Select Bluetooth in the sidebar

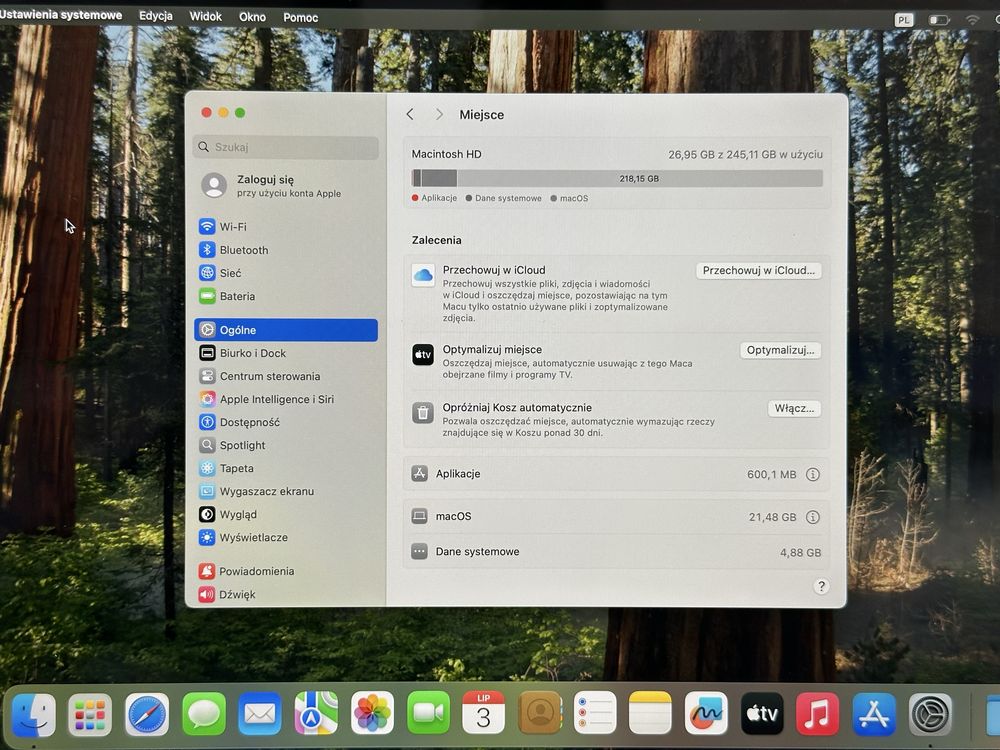click(x=286, y=250)
